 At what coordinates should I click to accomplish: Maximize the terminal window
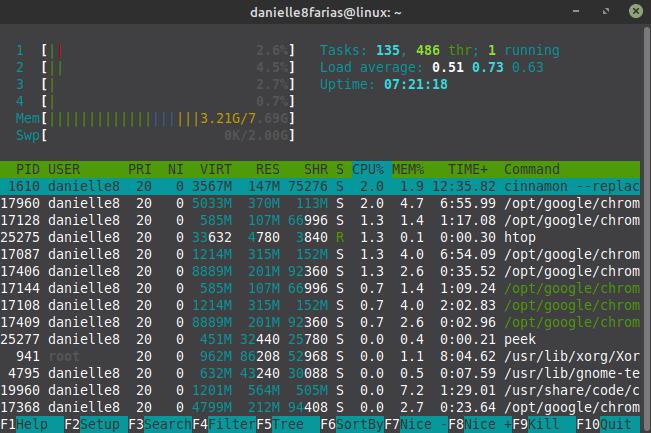[x=606, y=12]
